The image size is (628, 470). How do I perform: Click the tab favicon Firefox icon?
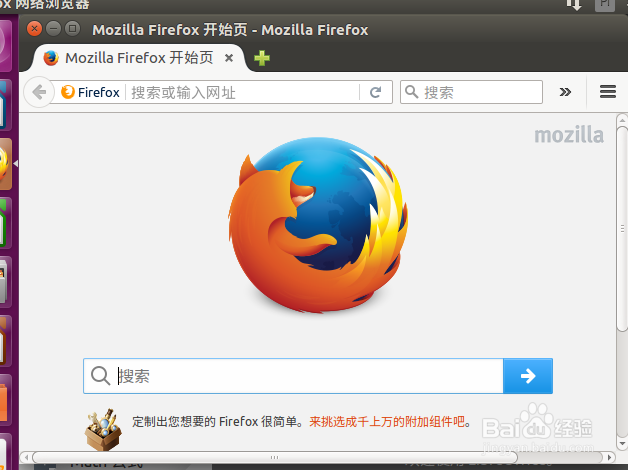click(51, 58)
